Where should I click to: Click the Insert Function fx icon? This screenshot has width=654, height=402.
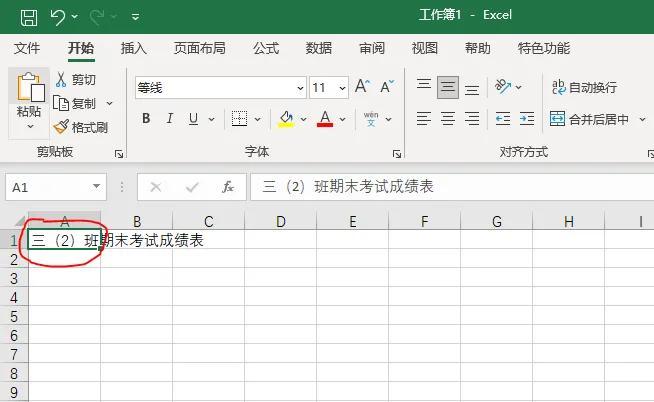(x=227, y=187)
